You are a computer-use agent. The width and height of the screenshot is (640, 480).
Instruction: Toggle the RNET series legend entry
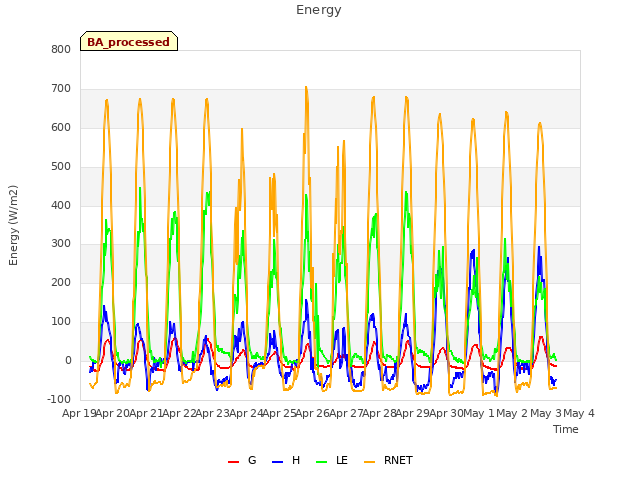(x=388, y=460)
